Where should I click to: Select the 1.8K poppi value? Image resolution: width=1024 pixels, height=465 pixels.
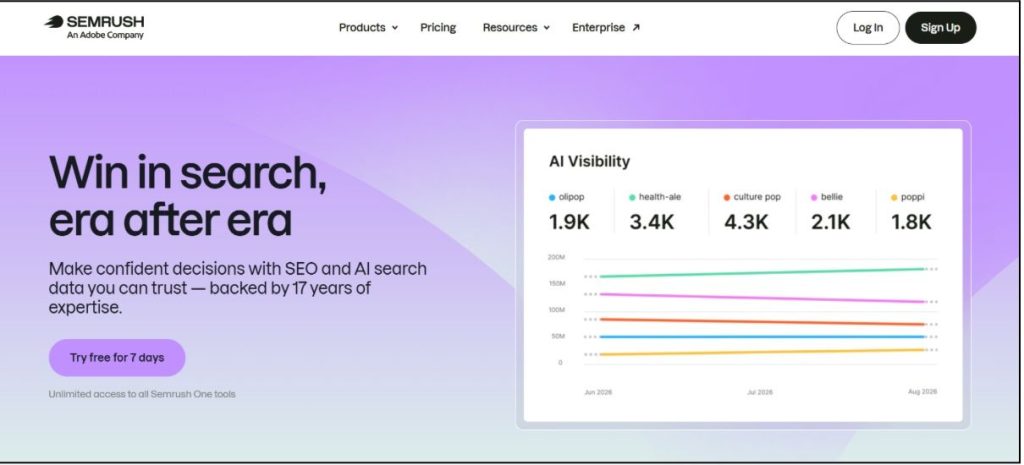912,222
